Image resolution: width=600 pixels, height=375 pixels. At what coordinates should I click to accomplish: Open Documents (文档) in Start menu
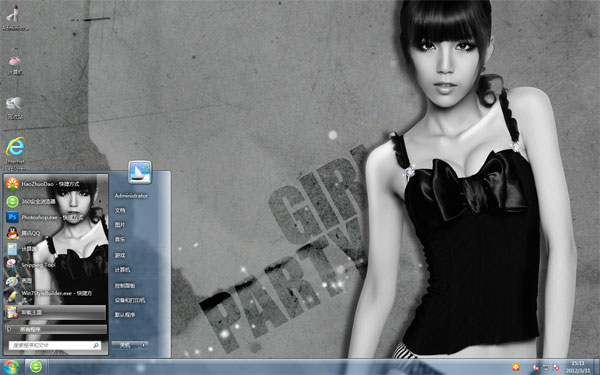click(120, 210)
